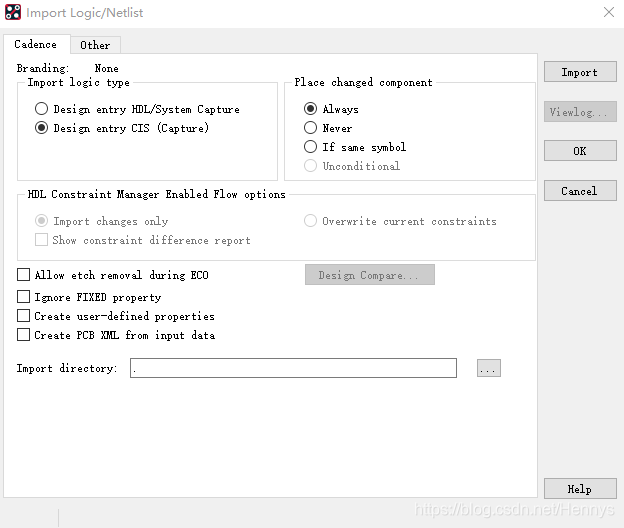Select Design entry HDL/System Capture option

[x=41, y=109]
